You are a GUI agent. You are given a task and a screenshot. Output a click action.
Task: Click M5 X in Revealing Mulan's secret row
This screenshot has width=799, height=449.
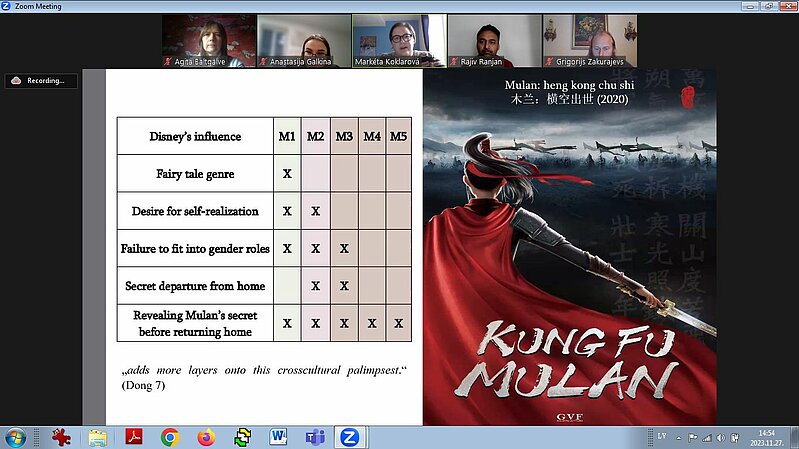click(x=398, y=324)
